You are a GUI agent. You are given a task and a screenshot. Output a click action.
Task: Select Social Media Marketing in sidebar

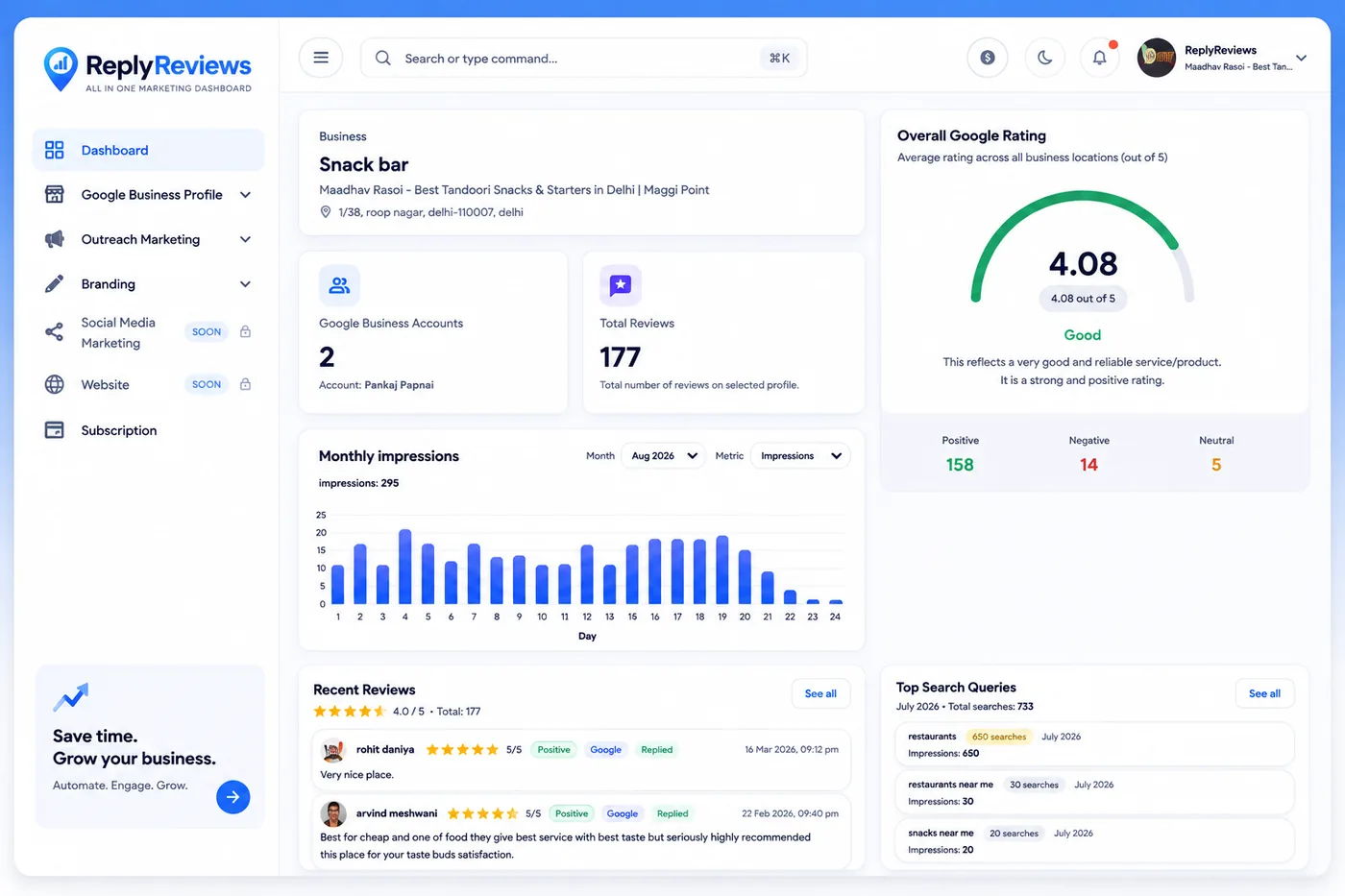point(149,332)
